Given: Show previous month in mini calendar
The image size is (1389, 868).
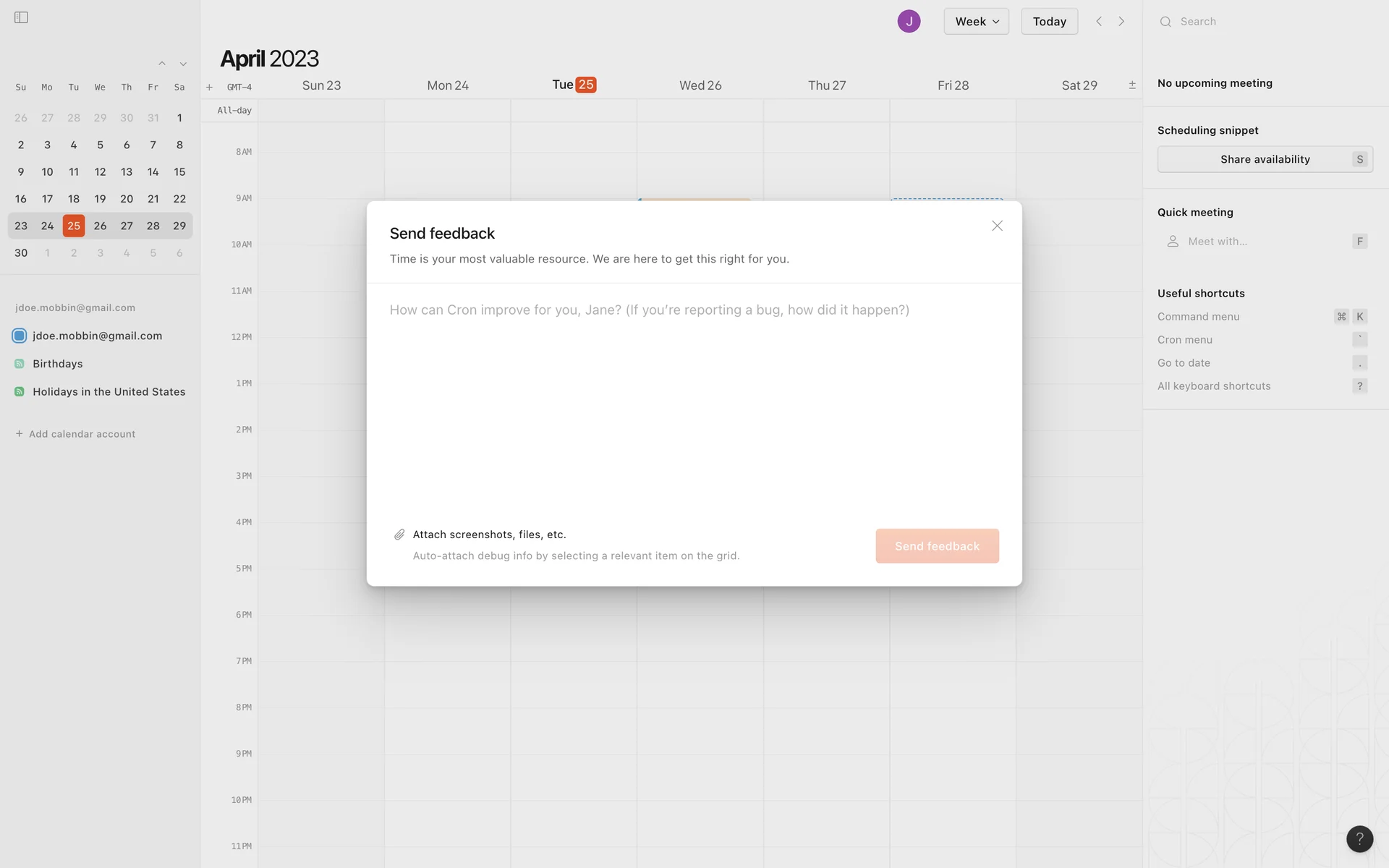Looking at the screenshot, I should pyautogui.click(x=162, y=64).
